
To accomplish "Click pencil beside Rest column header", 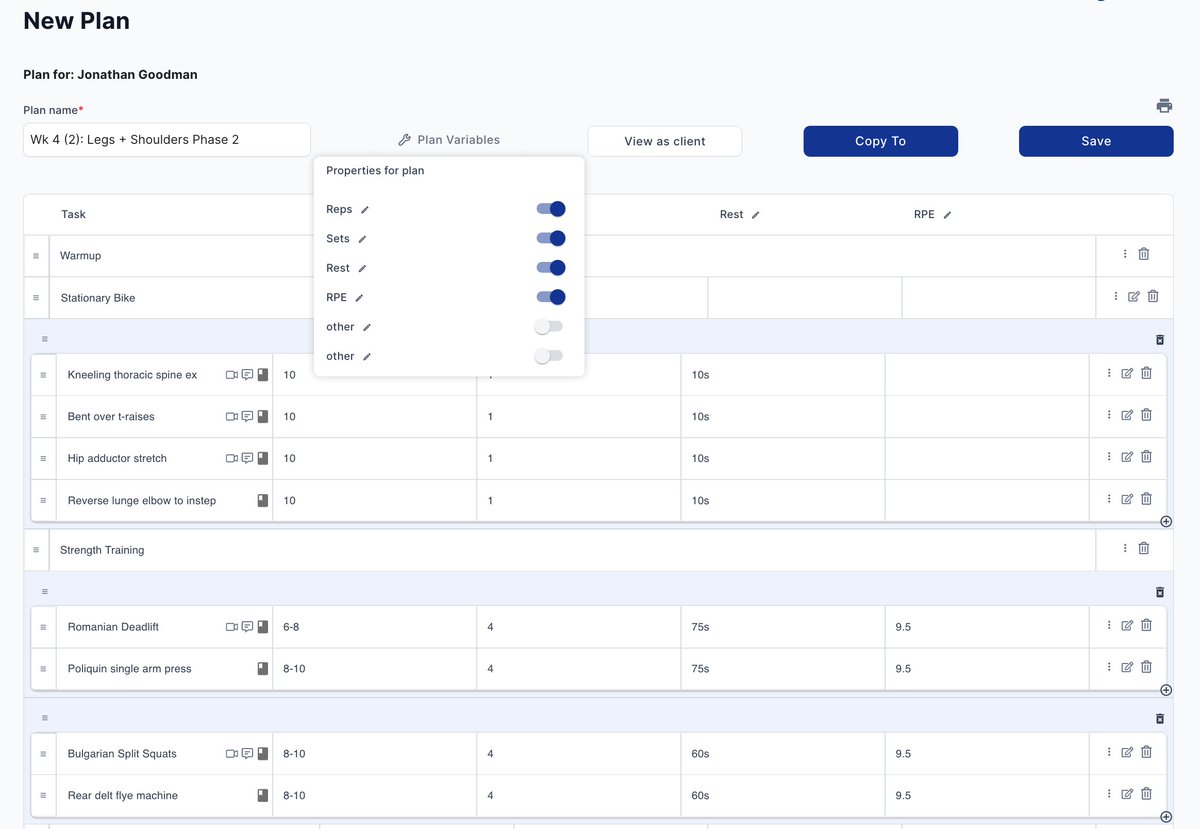I will tap(756, 215).
